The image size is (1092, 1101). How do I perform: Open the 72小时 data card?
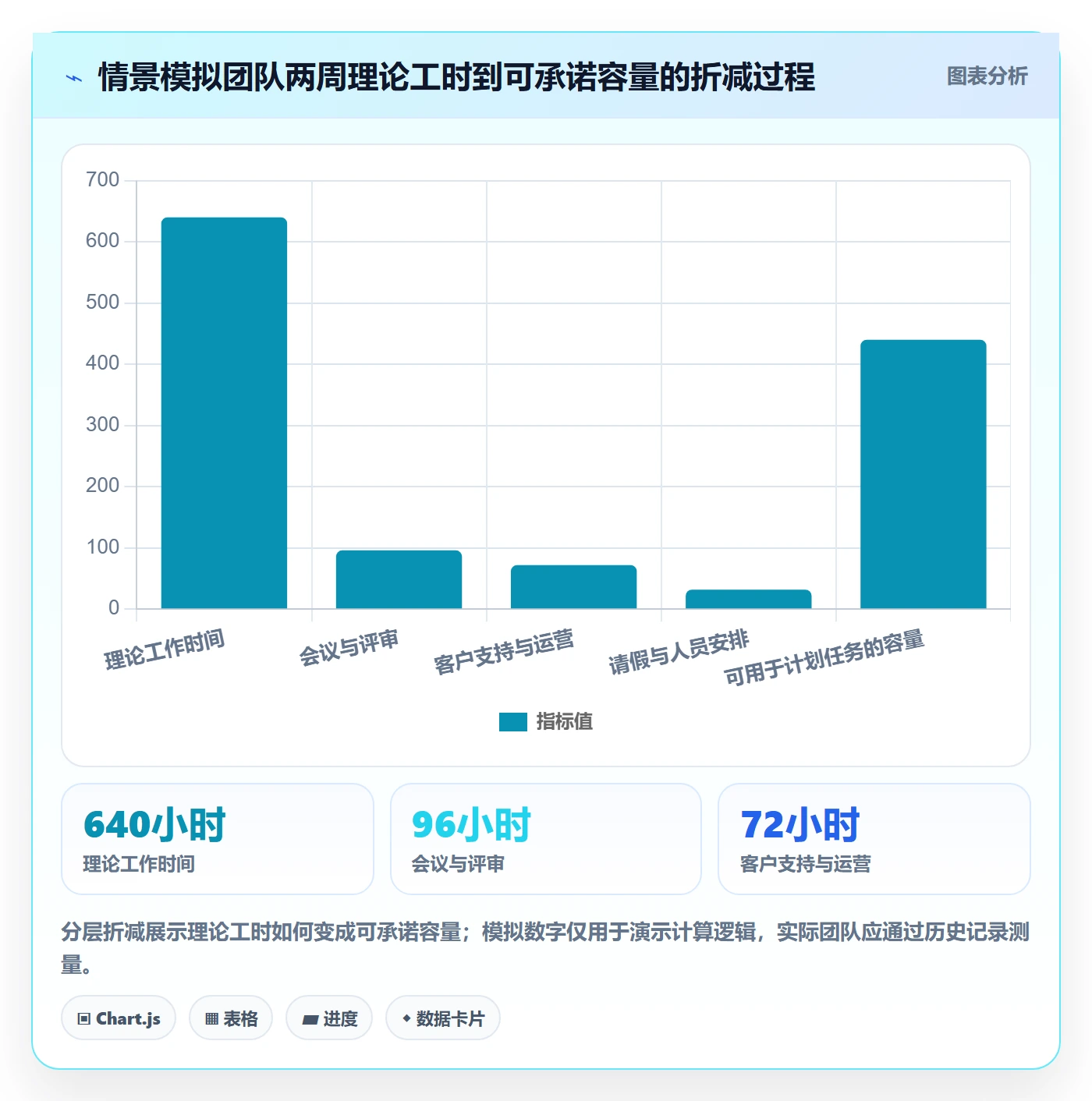click(x=874, y=839)
